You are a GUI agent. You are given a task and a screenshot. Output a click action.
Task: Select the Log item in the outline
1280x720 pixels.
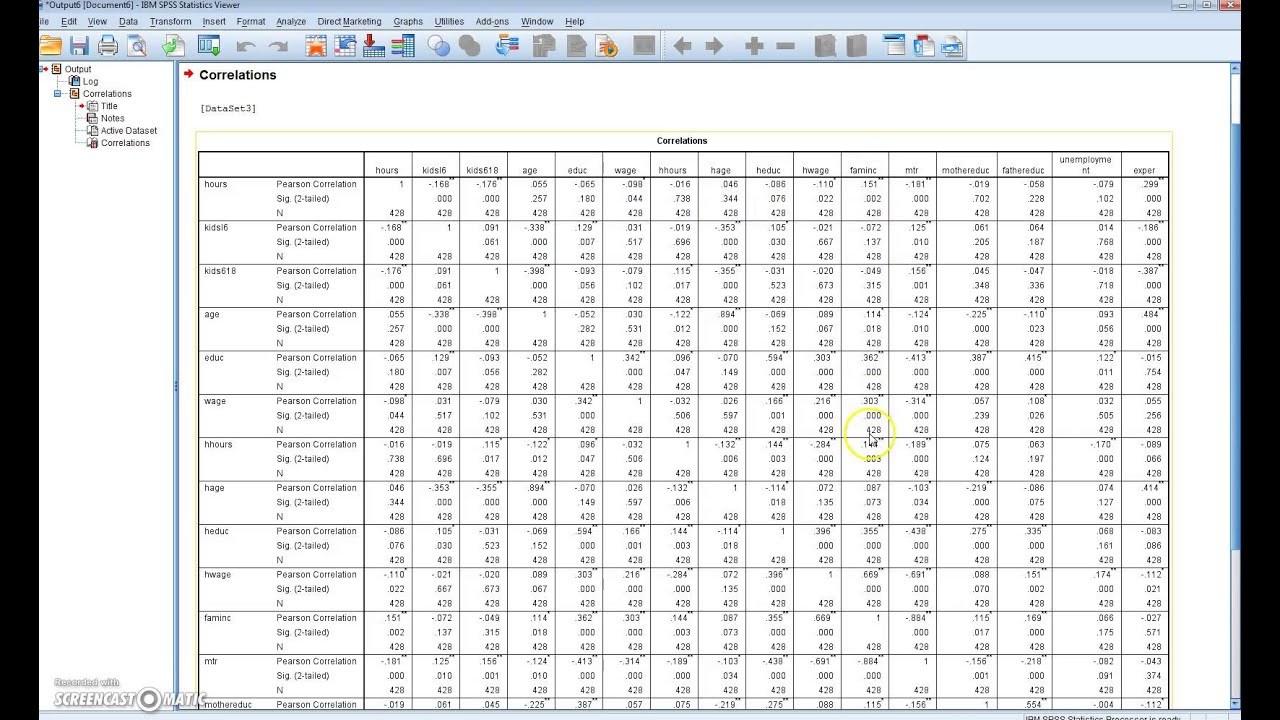[90, 82]
